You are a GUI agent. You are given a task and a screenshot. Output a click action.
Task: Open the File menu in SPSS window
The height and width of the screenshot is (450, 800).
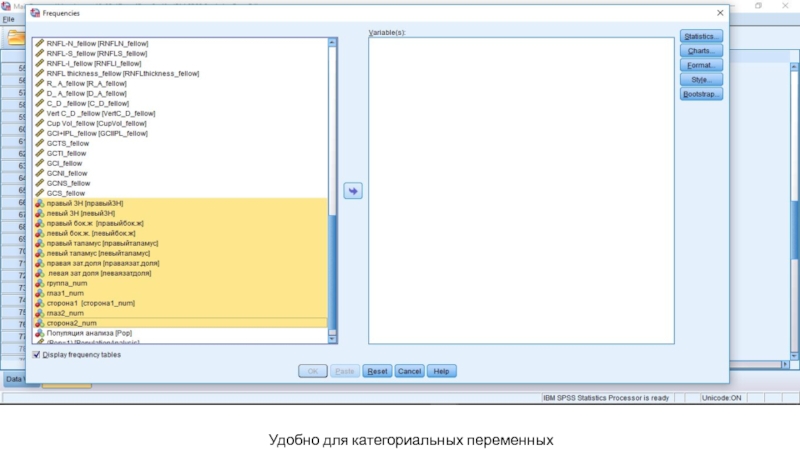(x=8, y=19)
